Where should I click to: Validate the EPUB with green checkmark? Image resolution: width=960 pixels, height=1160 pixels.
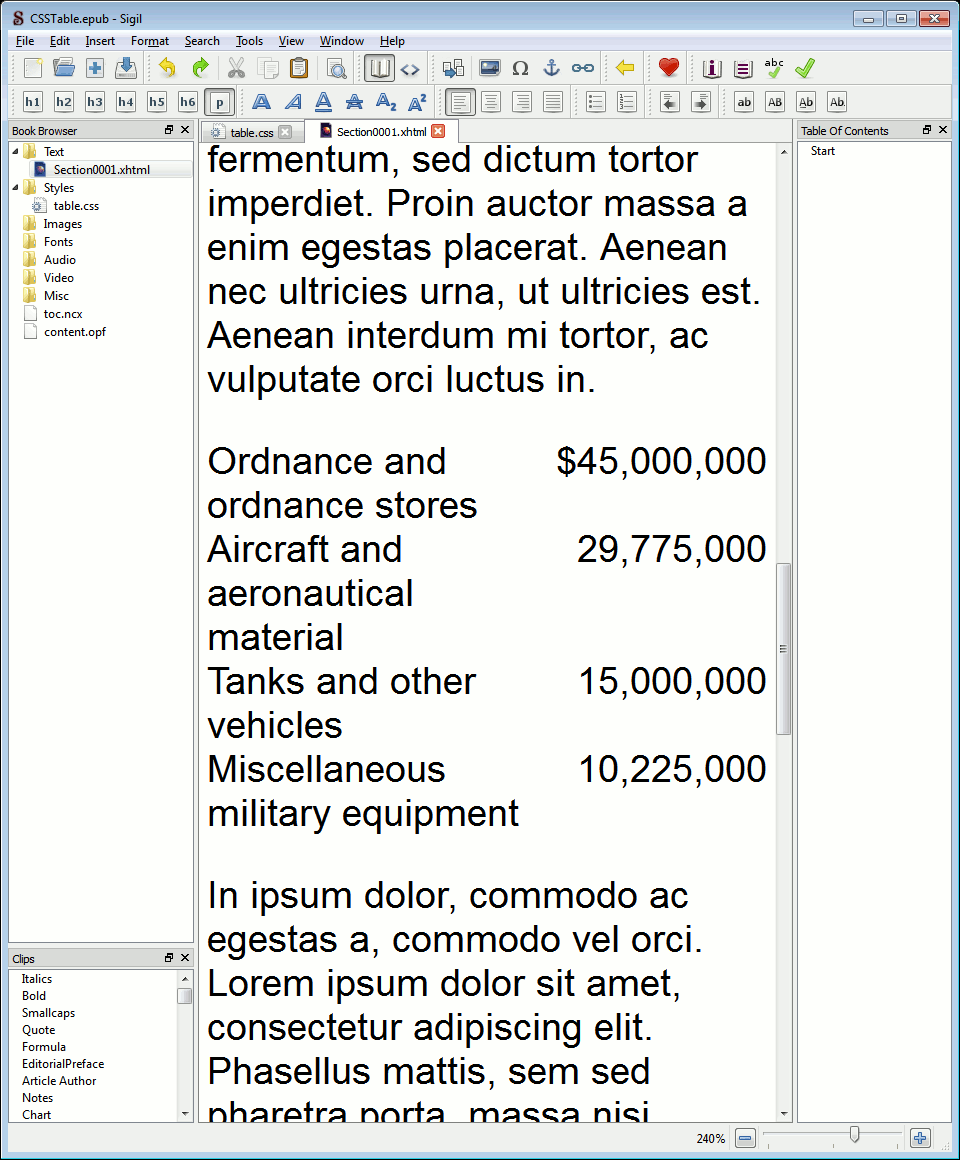(805, 68)
